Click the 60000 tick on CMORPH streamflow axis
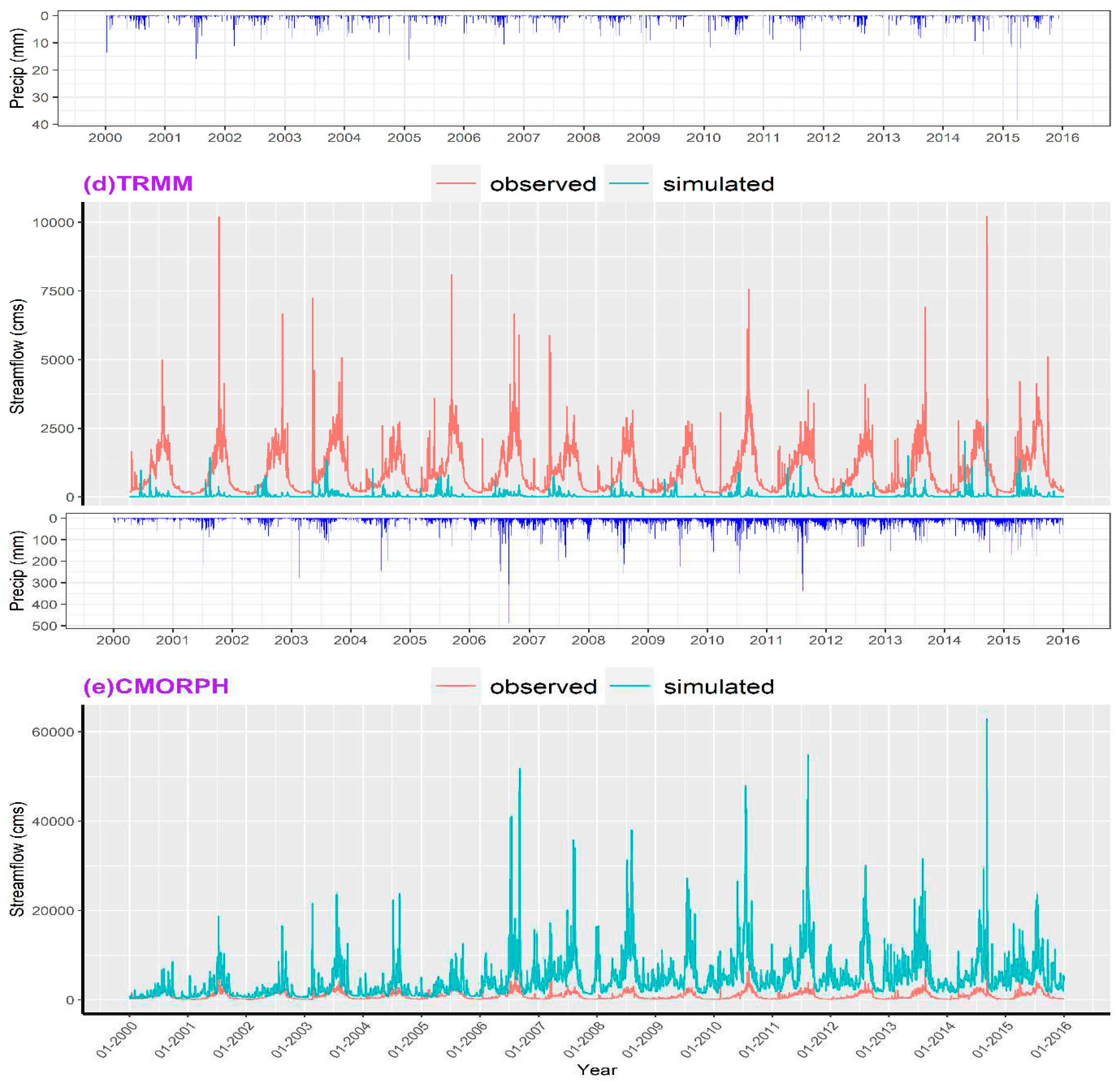This screenshot has height=1081, width=1120. pyautogui.click(x=53, y=732)
